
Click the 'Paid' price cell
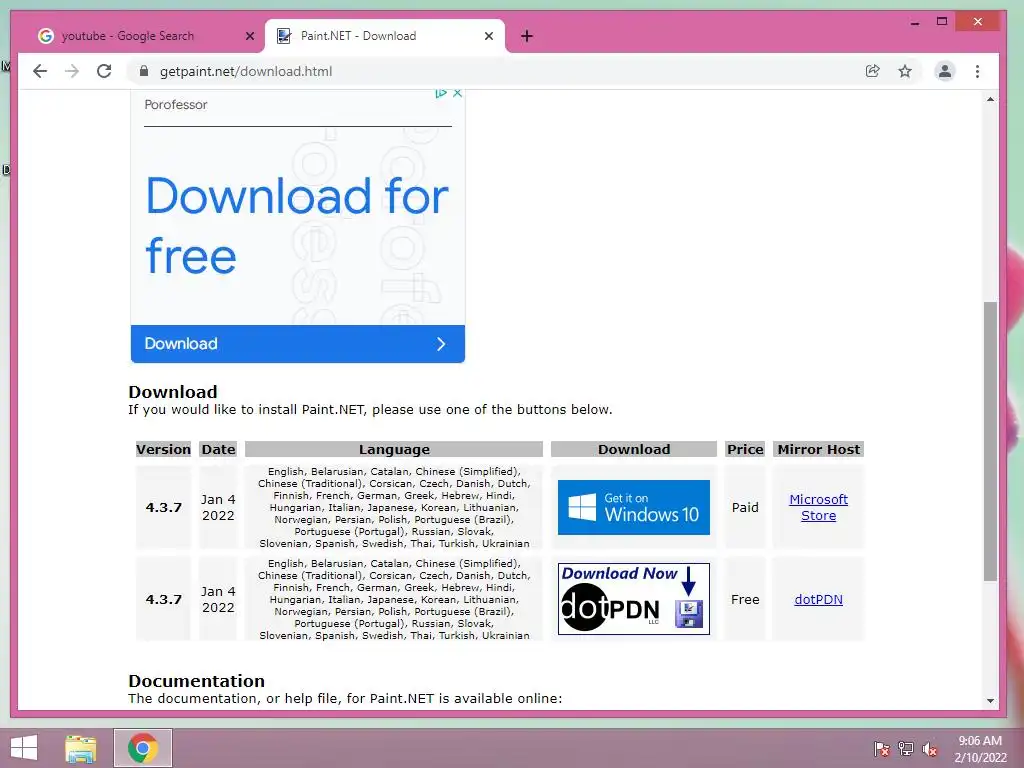[745, 507]
